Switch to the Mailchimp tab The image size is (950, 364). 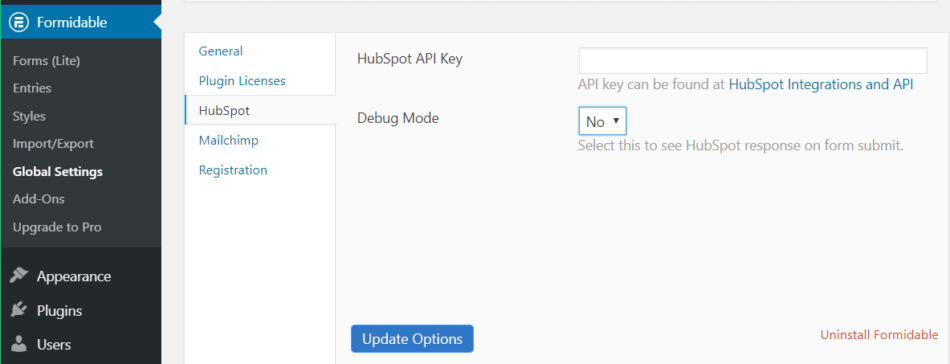228,141
